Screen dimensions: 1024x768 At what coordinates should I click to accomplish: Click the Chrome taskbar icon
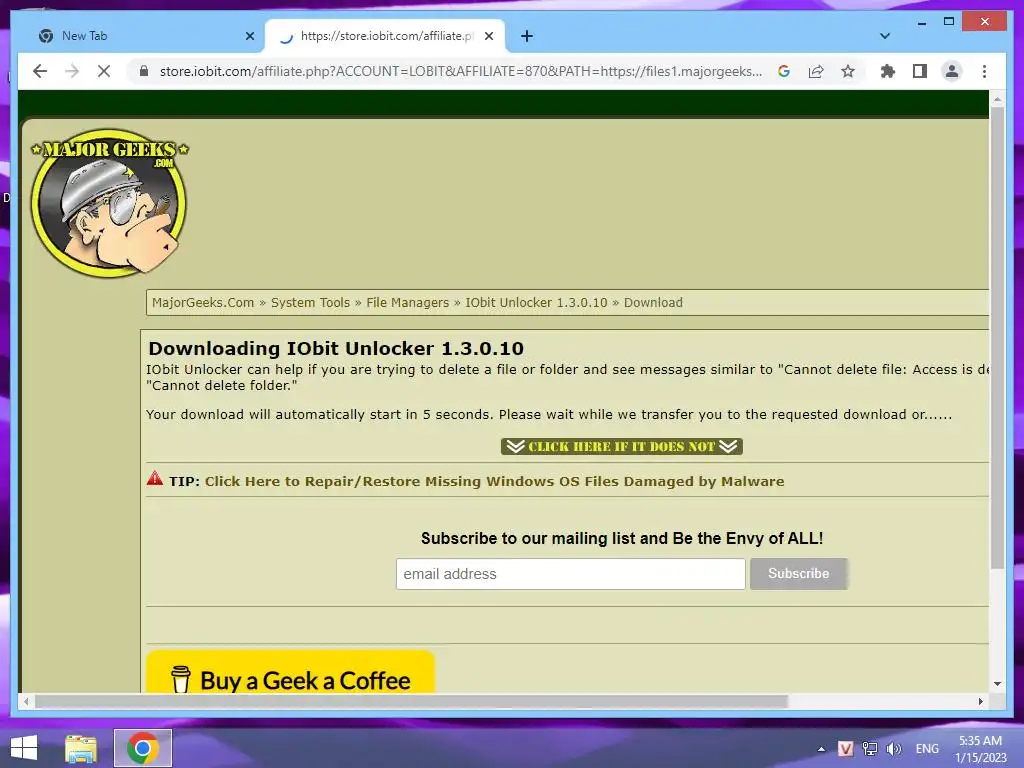click(x=143, y=748)
